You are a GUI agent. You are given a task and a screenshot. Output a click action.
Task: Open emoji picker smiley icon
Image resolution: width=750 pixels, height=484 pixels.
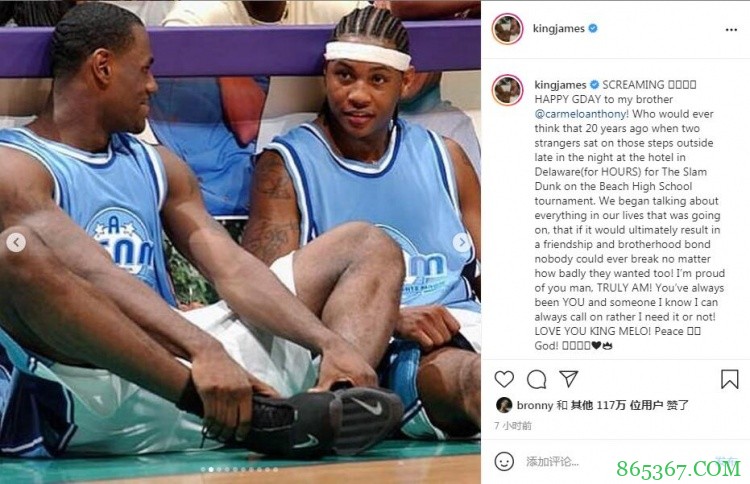tap(504, 462)
